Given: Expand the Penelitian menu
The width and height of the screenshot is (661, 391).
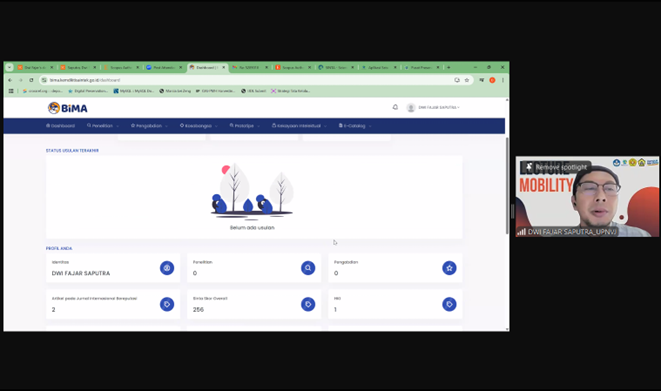Looking at the screenshot, I should click(102, 126).
